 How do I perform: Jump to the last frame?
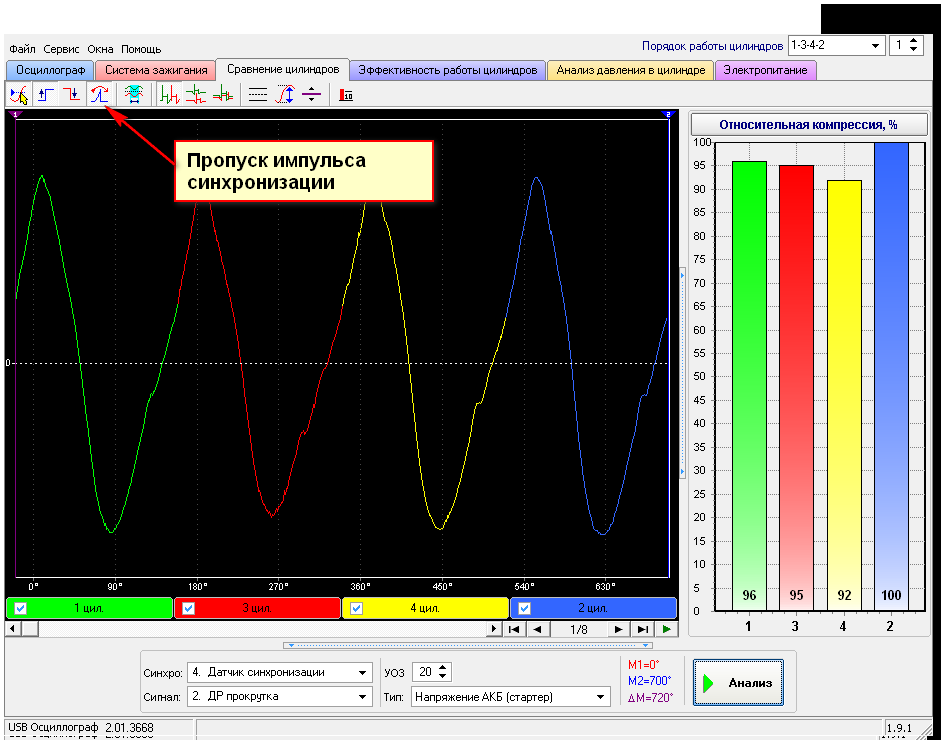[642, 629]
